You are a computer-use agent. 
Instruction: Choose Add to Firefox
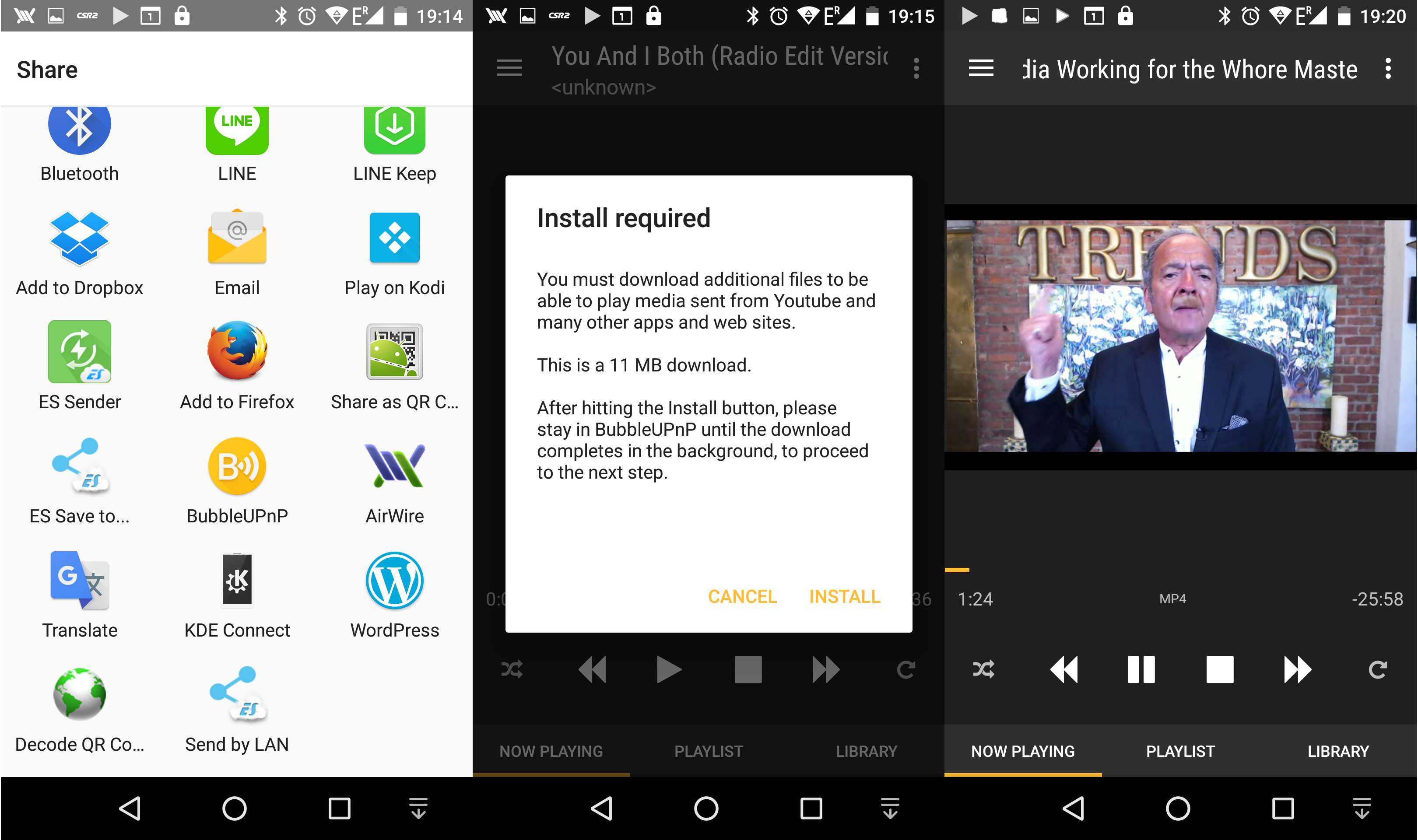pyautogui.click(x=237, y=350)
